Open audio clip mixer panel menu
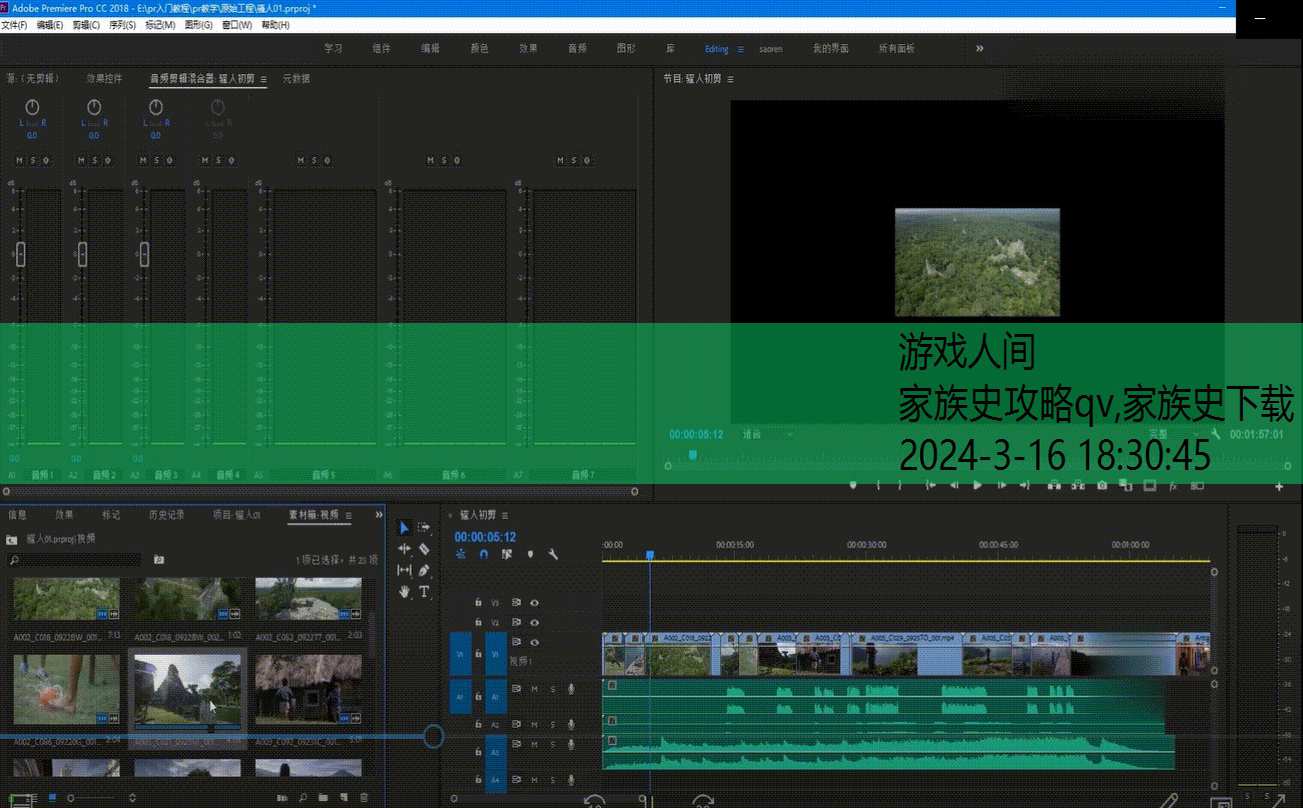This screenshot has height=808, width=1303. [263, 78]
